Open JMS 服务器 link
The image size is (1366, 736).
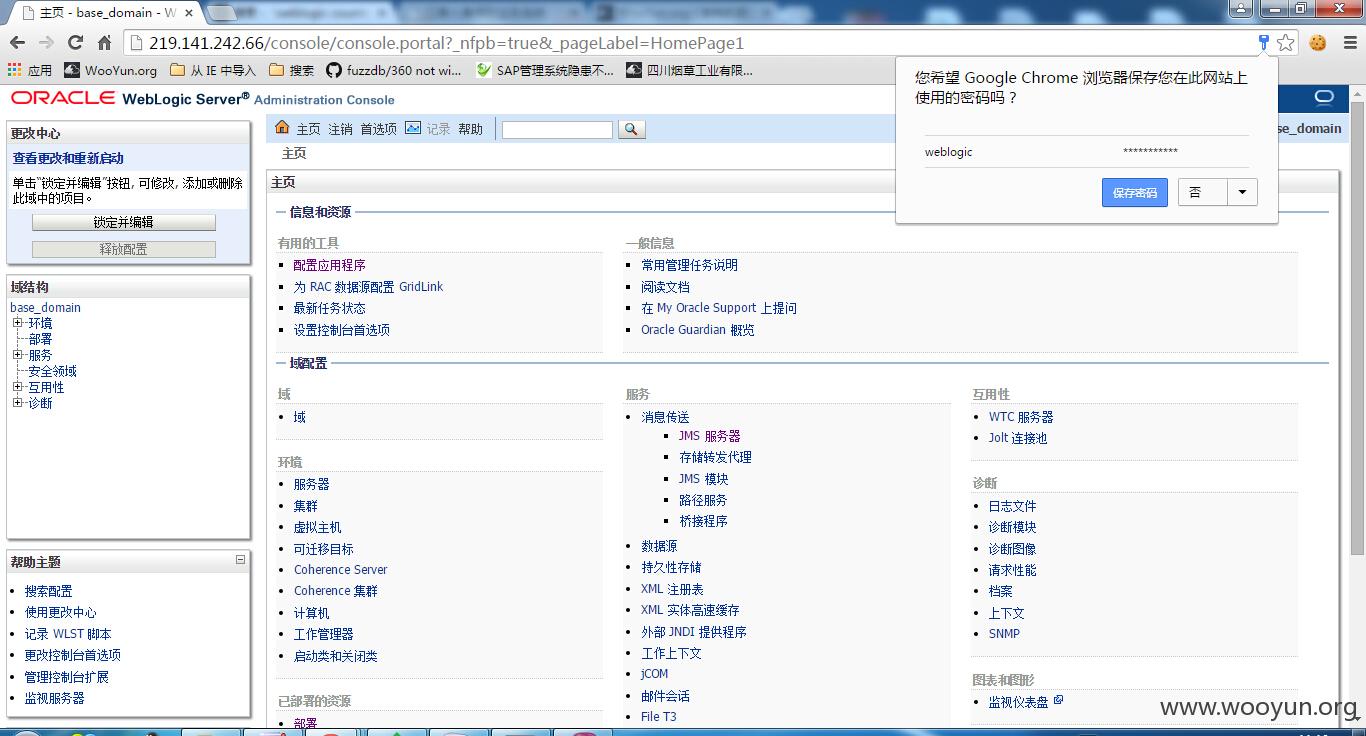(x=710, y=436)
